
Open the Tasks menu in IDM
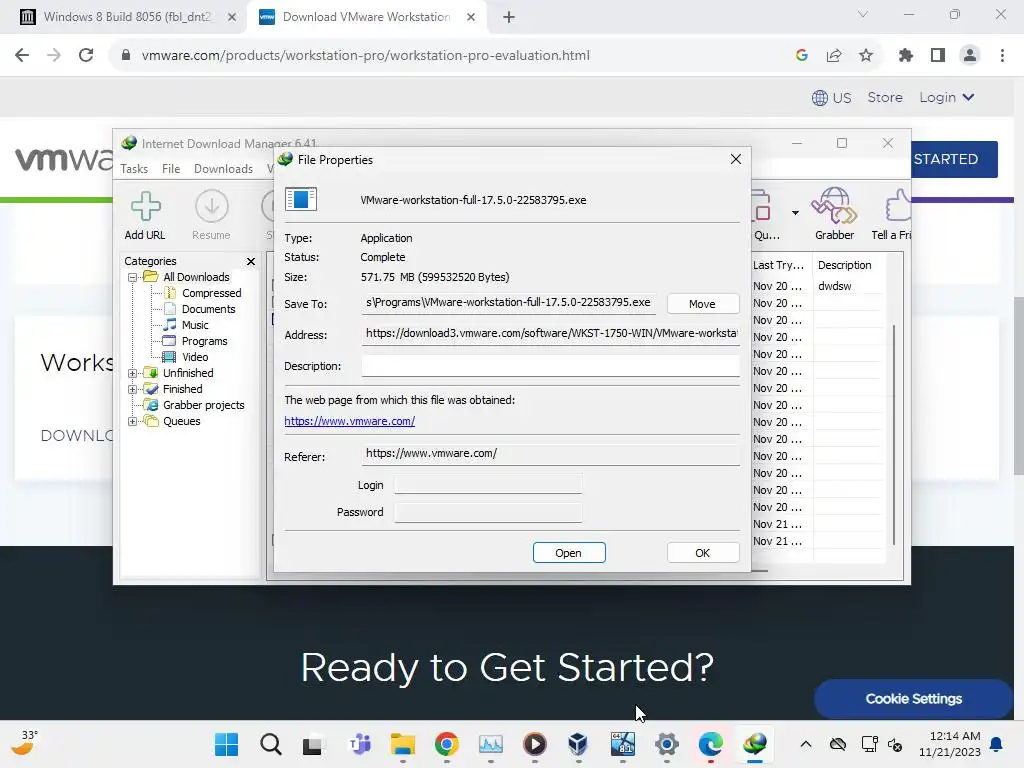134,168
